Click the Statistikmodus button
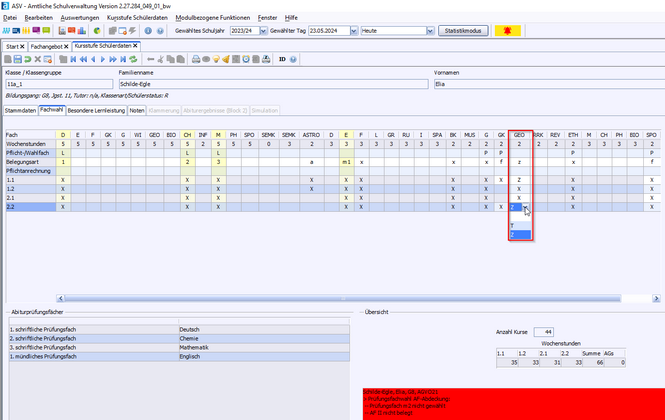This screenshot has width=665, height=420. pyautogui.click(x=466, y=31)
